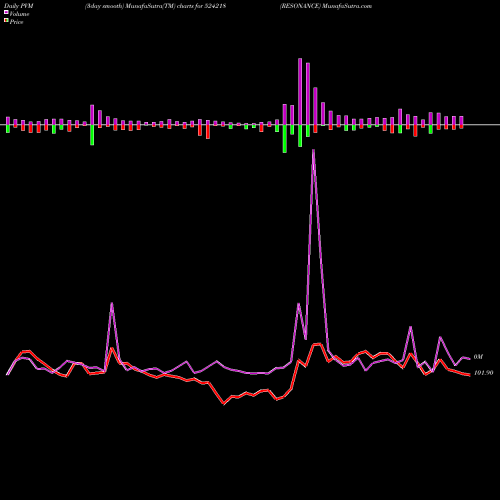Screen dimensions: 500x500
Task: Click the '(RESONANCE) MunafaSutra.com' header text
Action: (326, 6)
